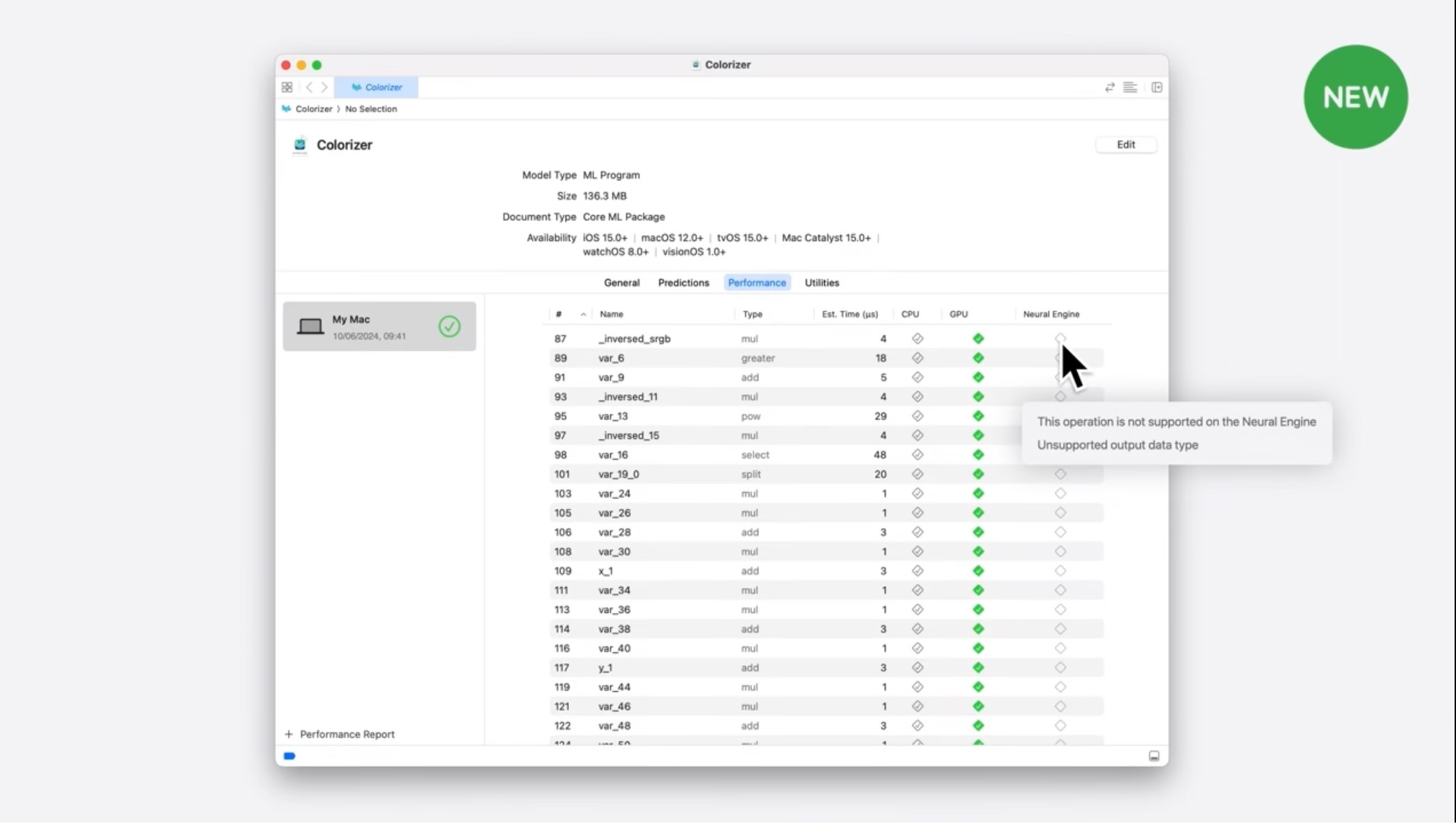Click the select type cell of var_16

coord(755,455)
